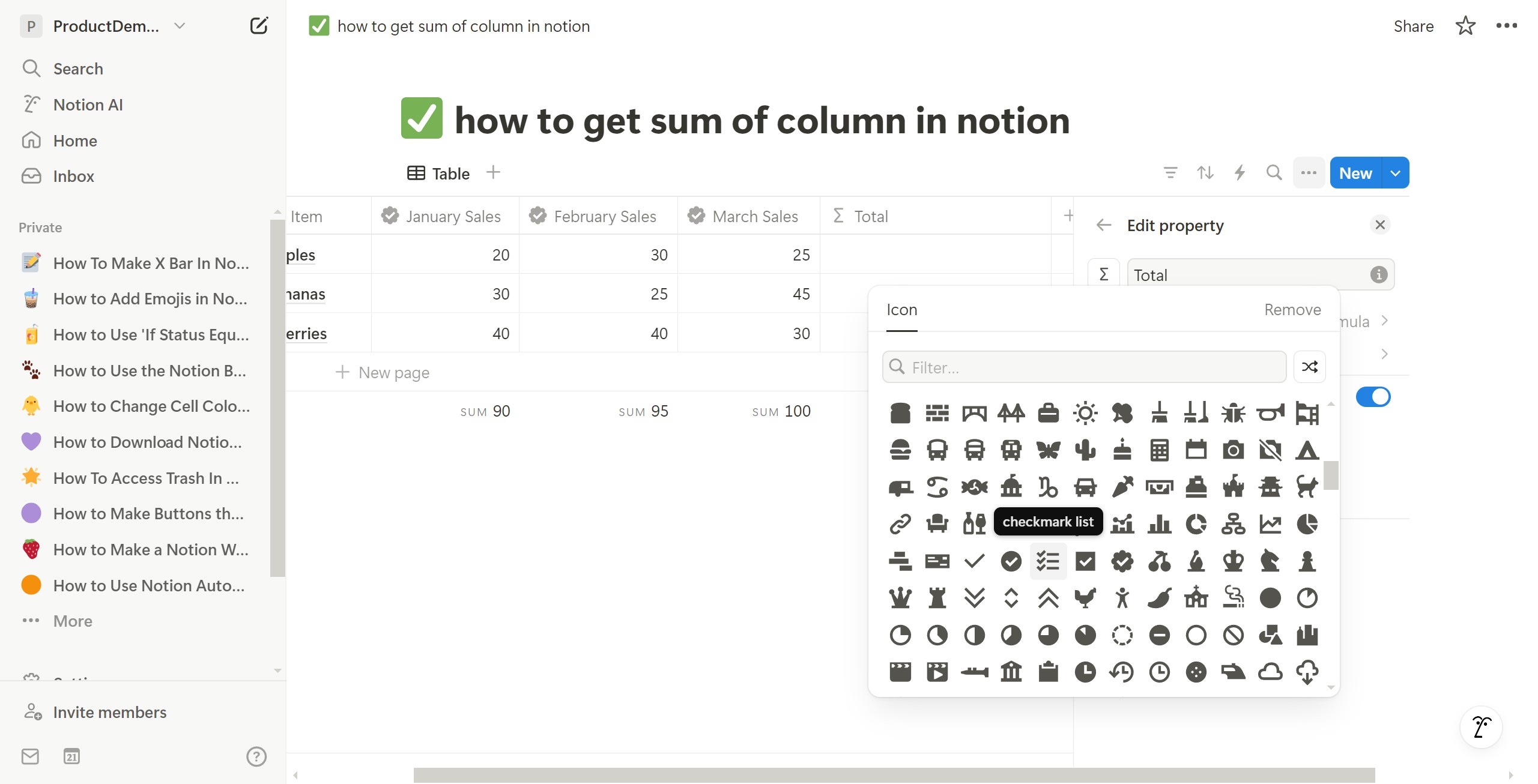The height and width of the screenshot is (784, 1538).
Task: Choose the chain link icon
Action: pyautogui.click(x=900, y=524)
